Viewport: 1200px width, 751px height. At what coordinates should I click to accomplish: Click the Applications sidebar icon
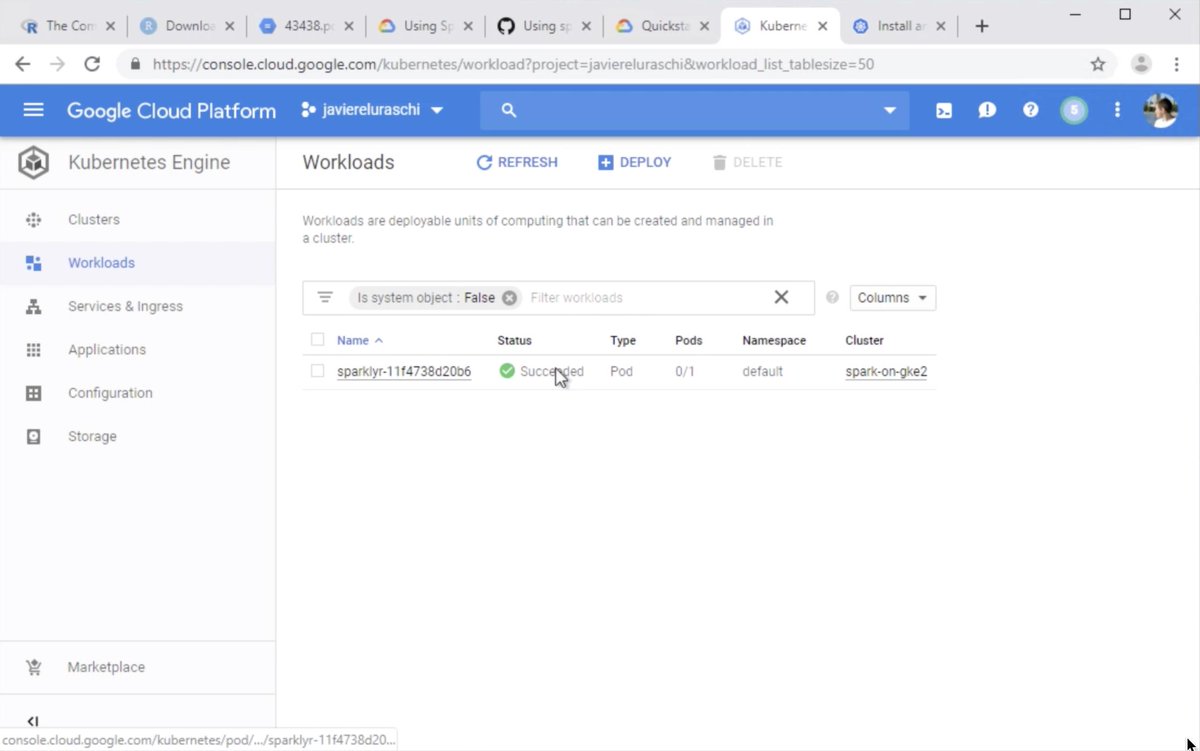(x=34, y=349)
